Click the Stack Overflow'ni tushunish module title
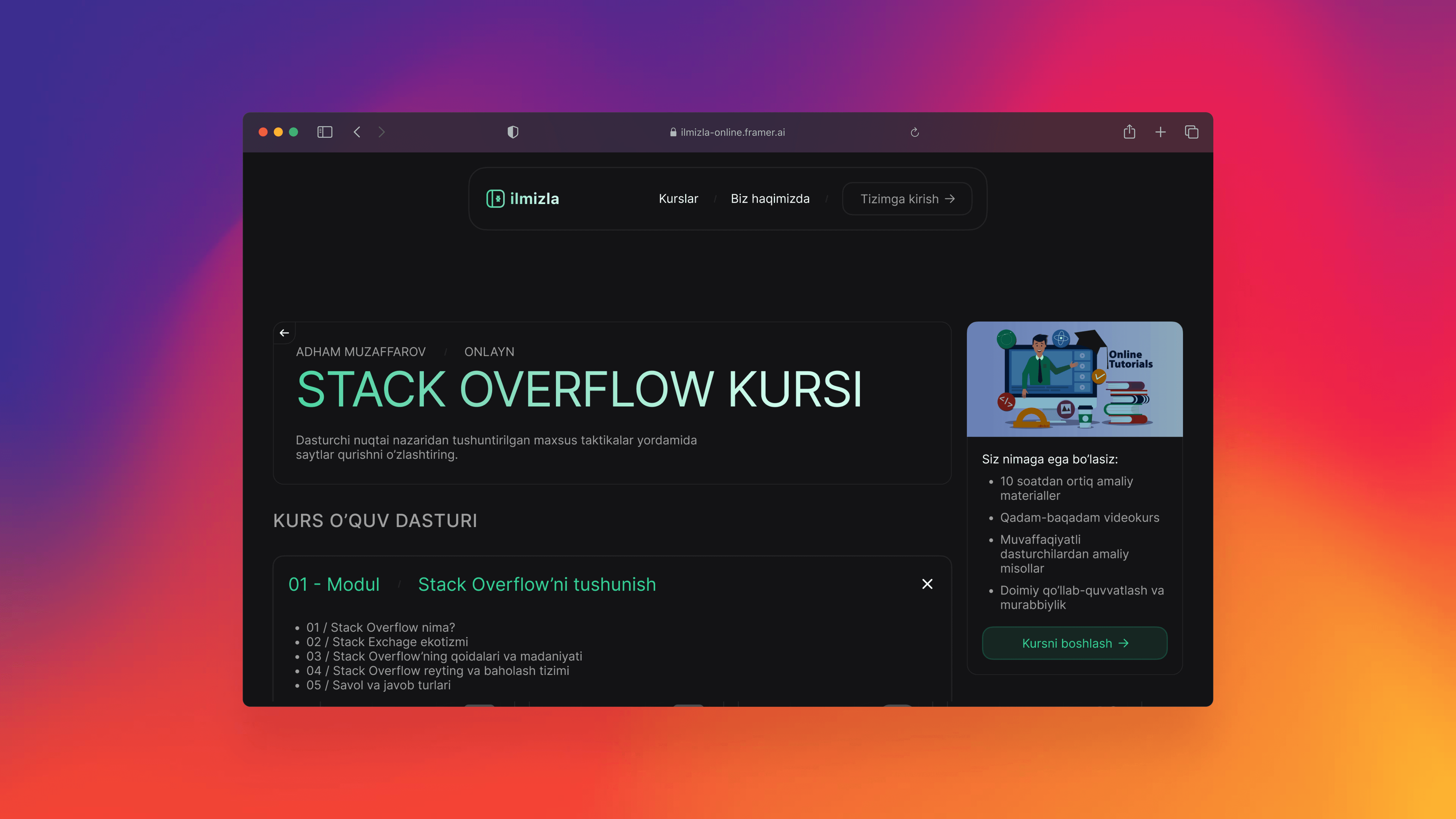The width and height of the screenshot is (1456, 819). pos(537,584)
